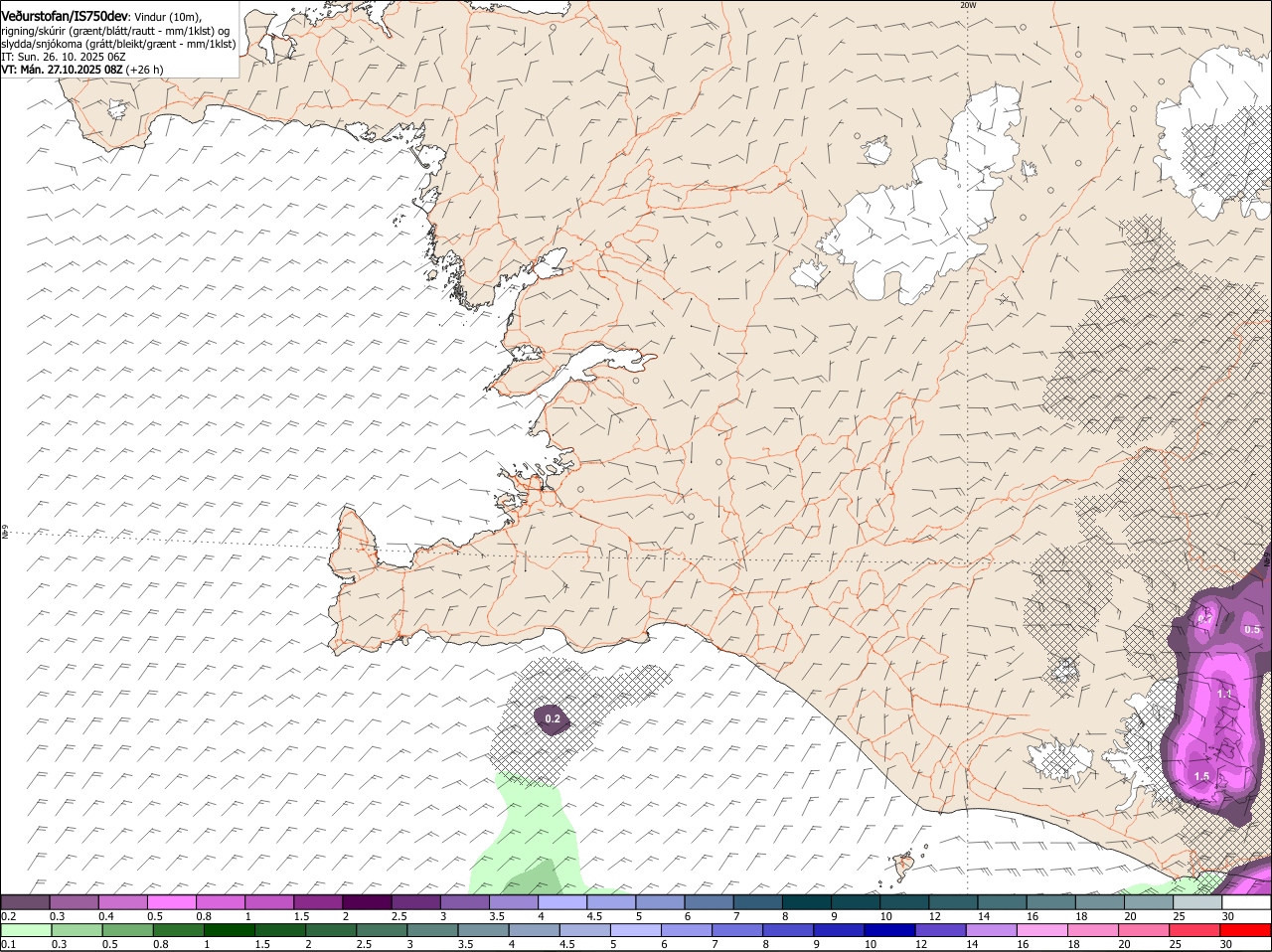Select the 0.1 pale green swatch, lower legend

click(26, 930)
